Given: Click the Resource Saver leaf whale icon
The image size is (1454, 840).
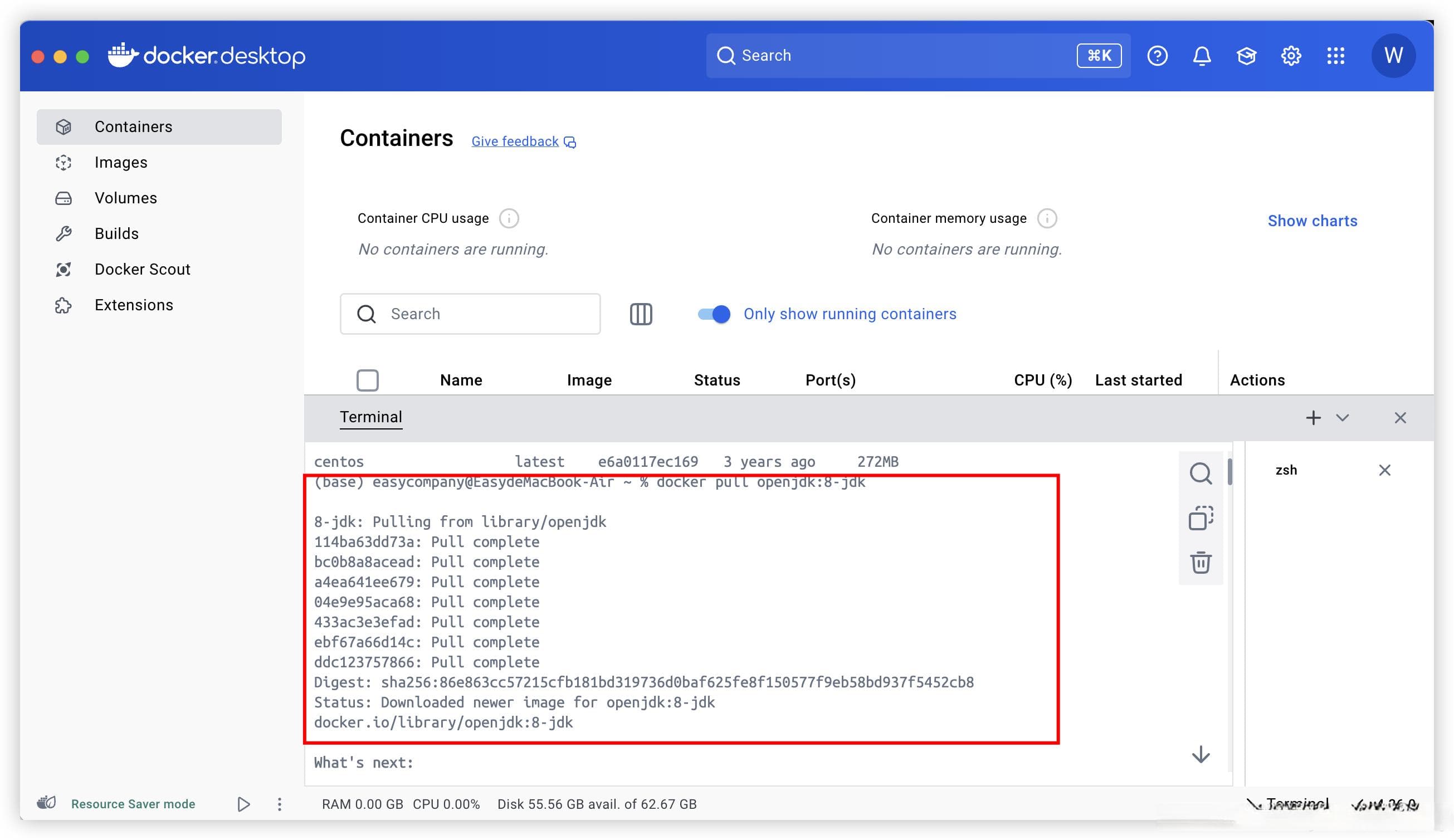Looking at the screenshot, I should pos(46,803).
